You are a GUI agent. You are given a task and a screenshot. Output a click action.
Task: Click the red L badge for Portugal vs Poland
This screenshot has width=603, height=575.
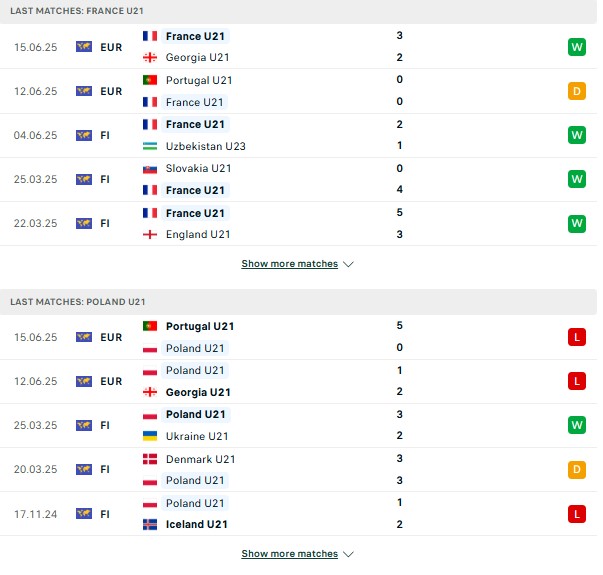(576, 337)
